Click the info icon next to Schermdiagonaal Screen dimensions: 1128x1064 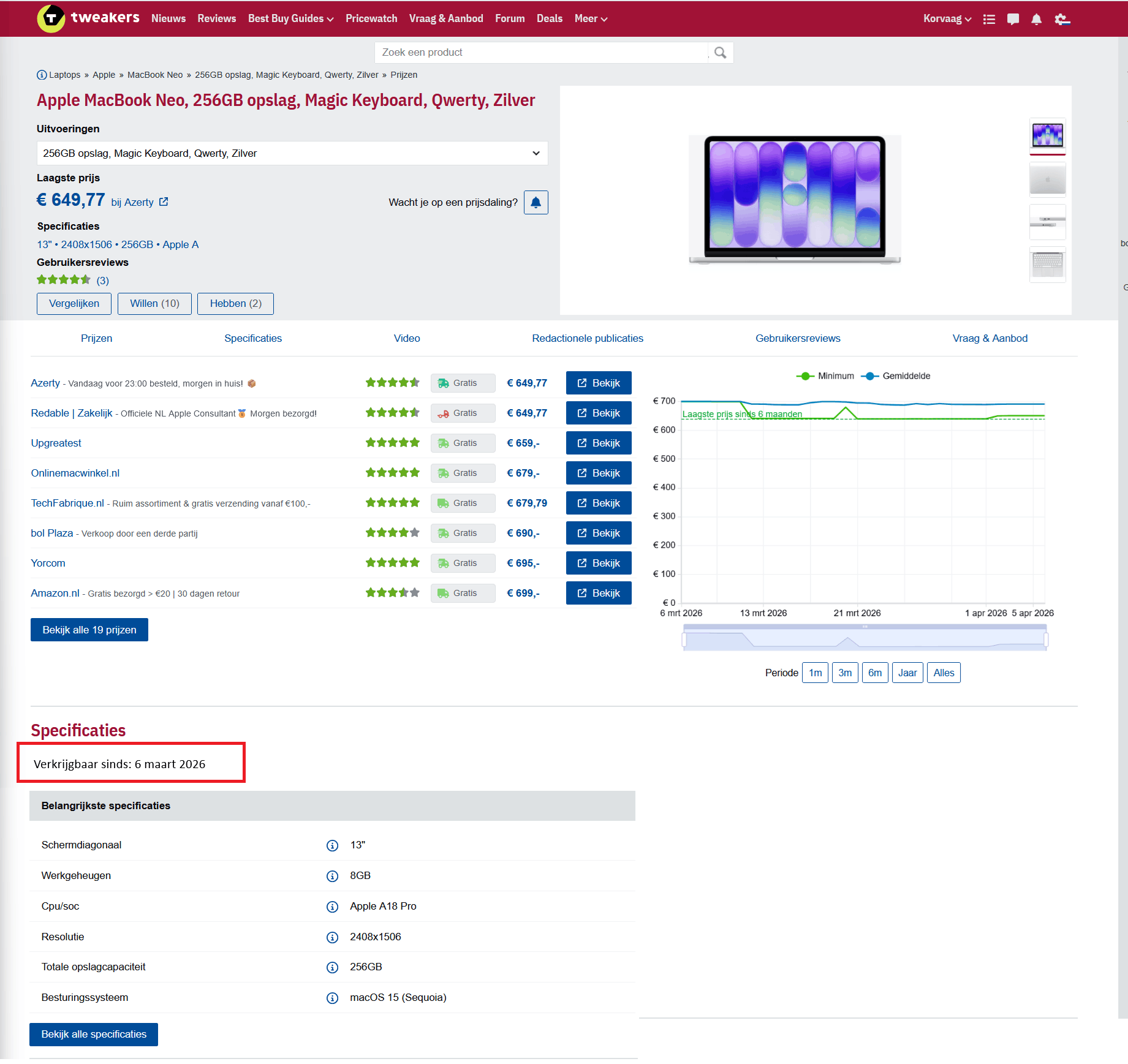pos(332,845)
